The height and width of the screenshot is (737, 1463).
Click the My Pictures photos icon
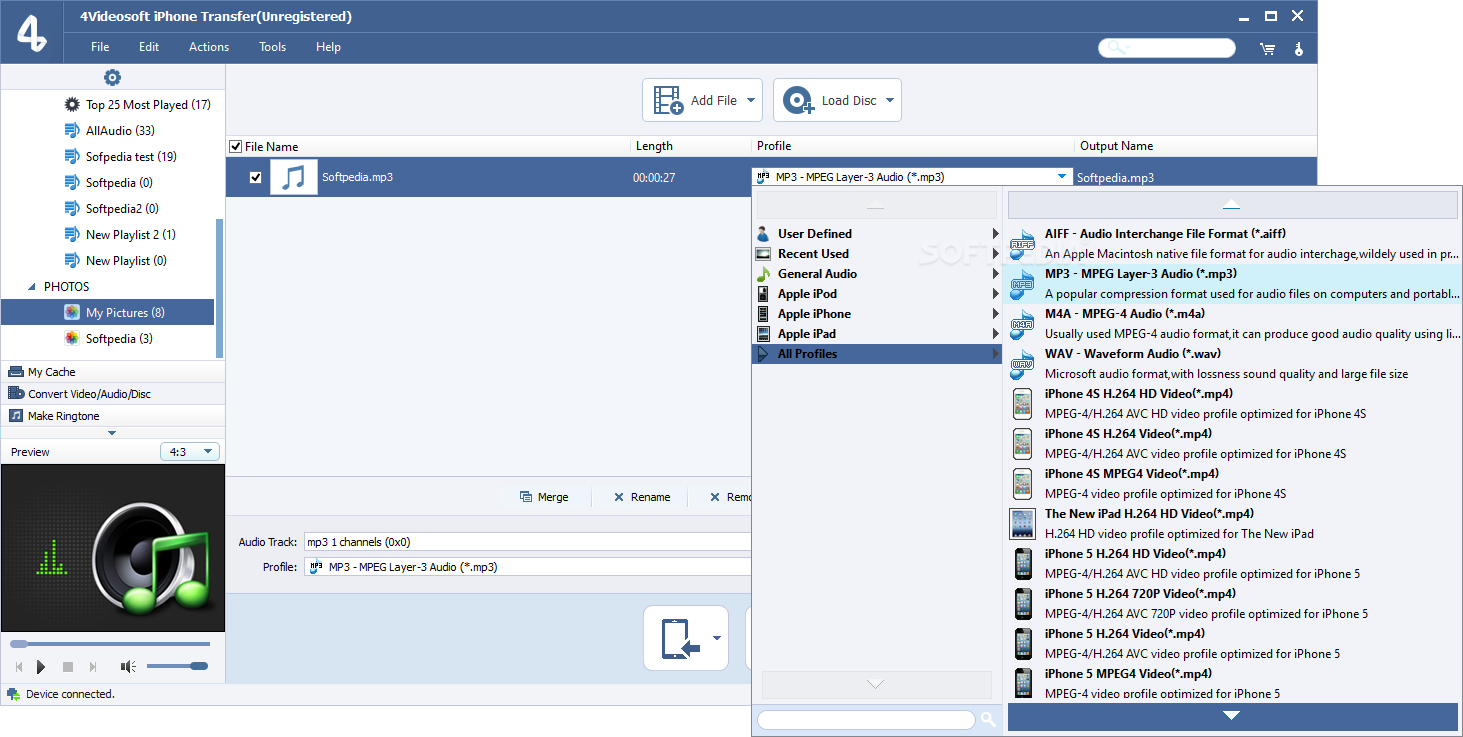(72, 312)
